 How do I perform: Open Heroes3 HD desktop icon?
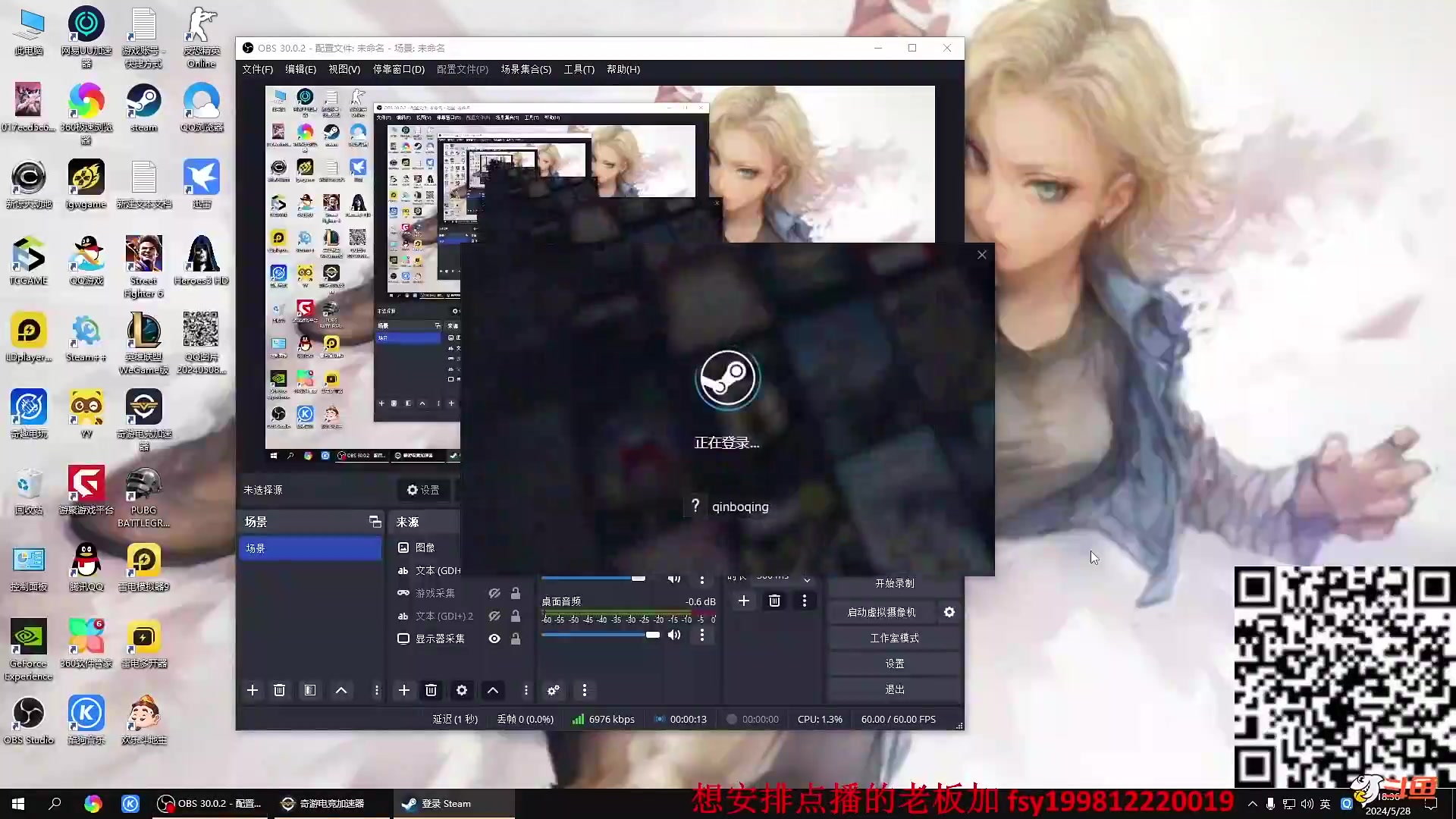[x=201, y=260]
